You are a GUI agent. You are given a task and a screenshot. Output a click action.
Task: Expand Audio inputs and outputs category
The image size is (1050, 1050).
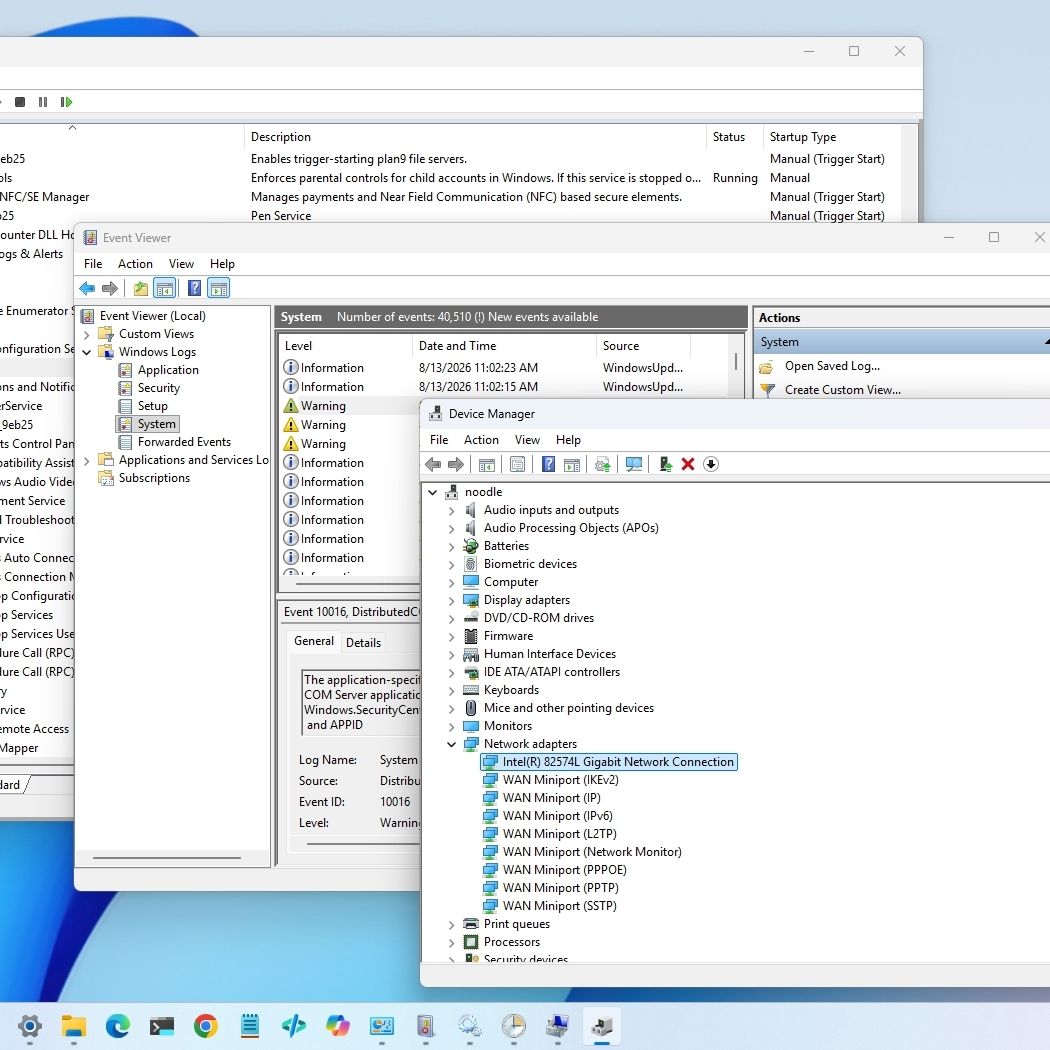pyautogui.click(x=451, y=510)
